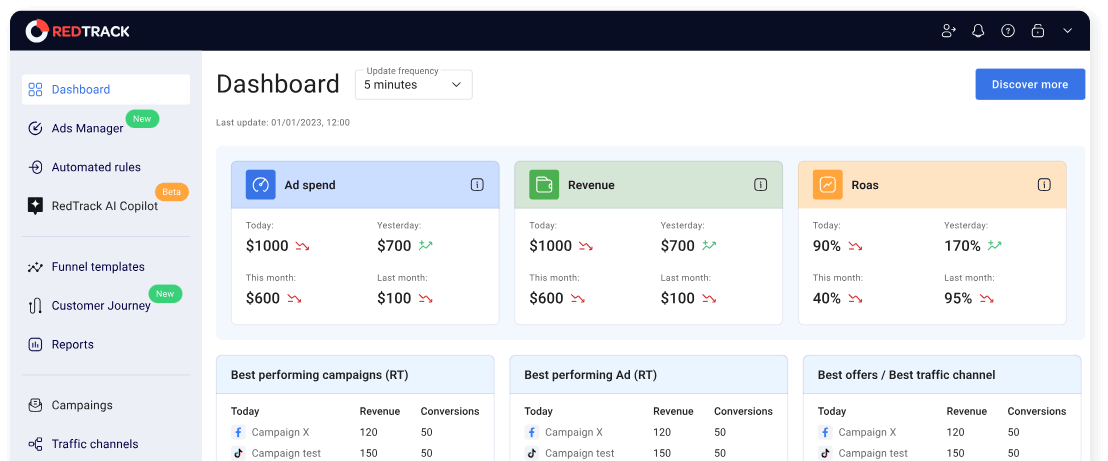Click the Funnel templates icon
Image resolution: width=1108 pixels, height=461 pixels.
coord(35,267)
